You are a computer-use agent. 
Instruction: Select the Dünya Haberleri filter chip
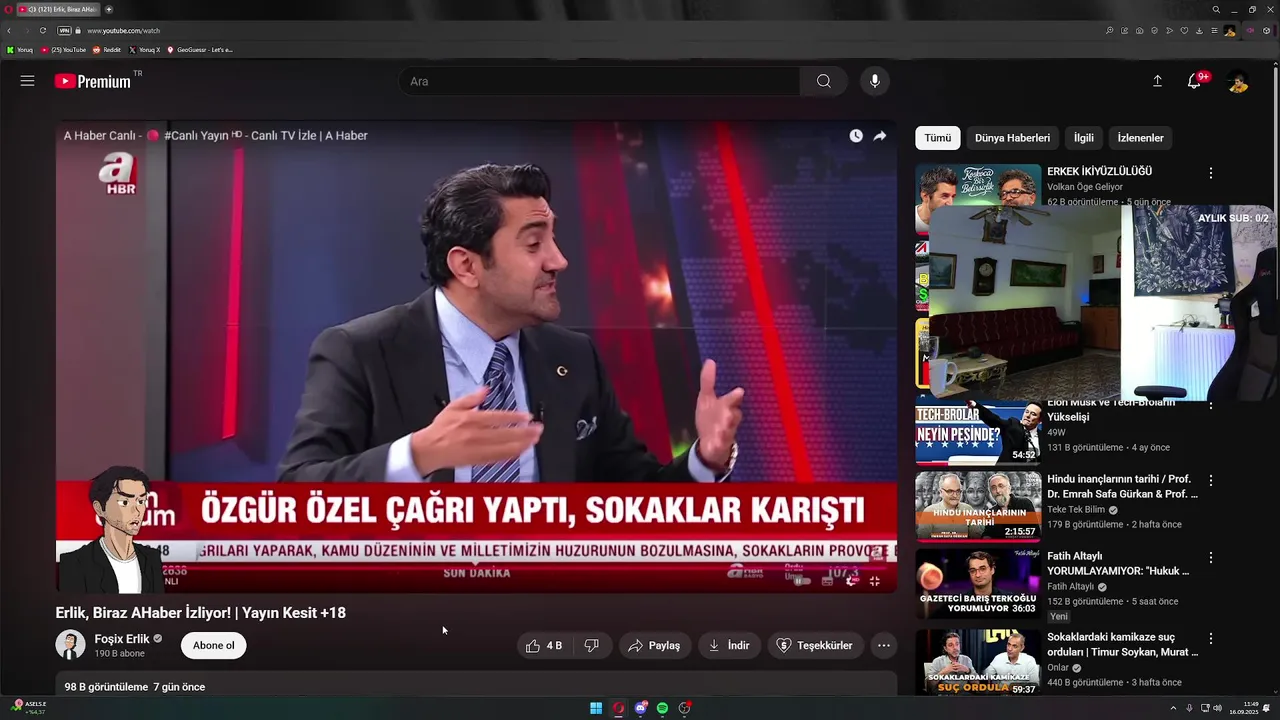point(1012,138)
